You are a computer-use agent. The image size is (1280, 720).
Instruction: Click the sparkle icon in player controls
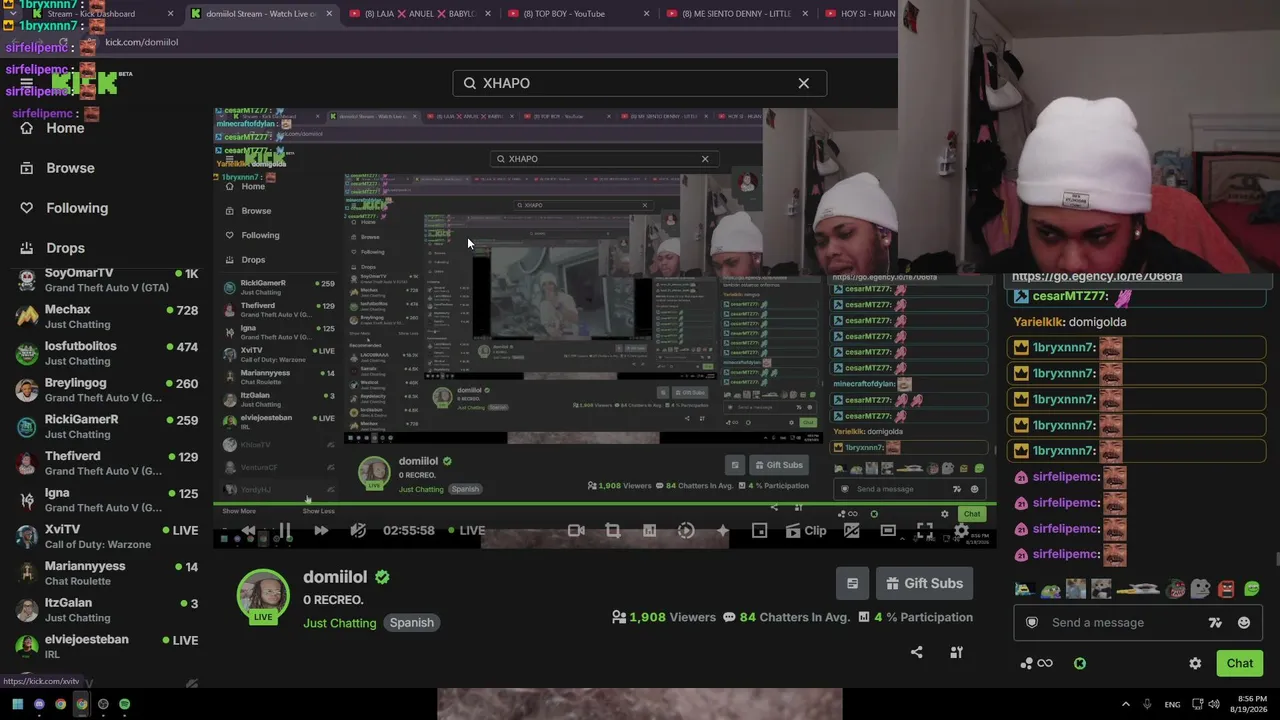pyautogui.click(x=723, y=531)
